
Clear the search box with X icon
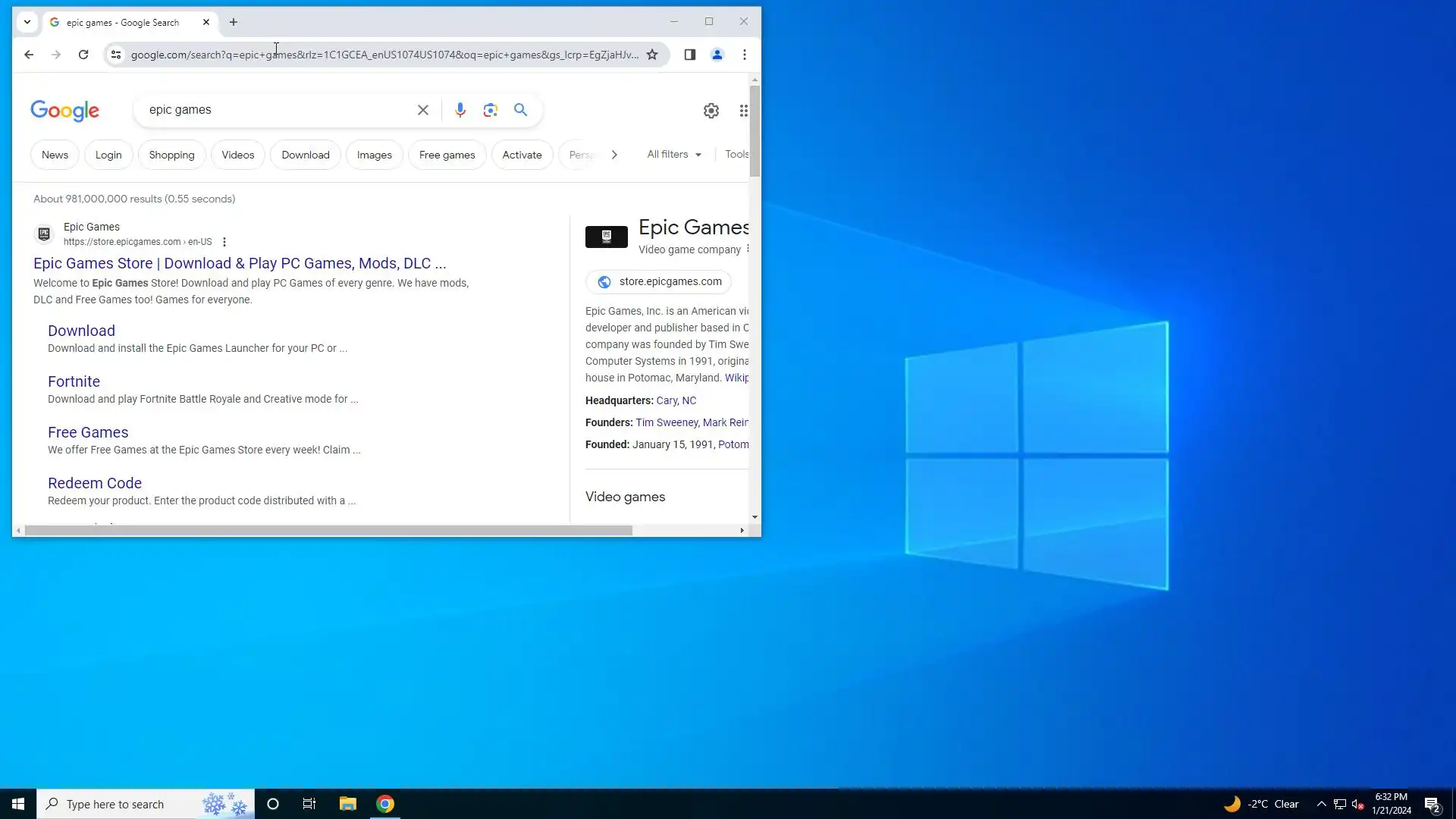coord(423,110)
